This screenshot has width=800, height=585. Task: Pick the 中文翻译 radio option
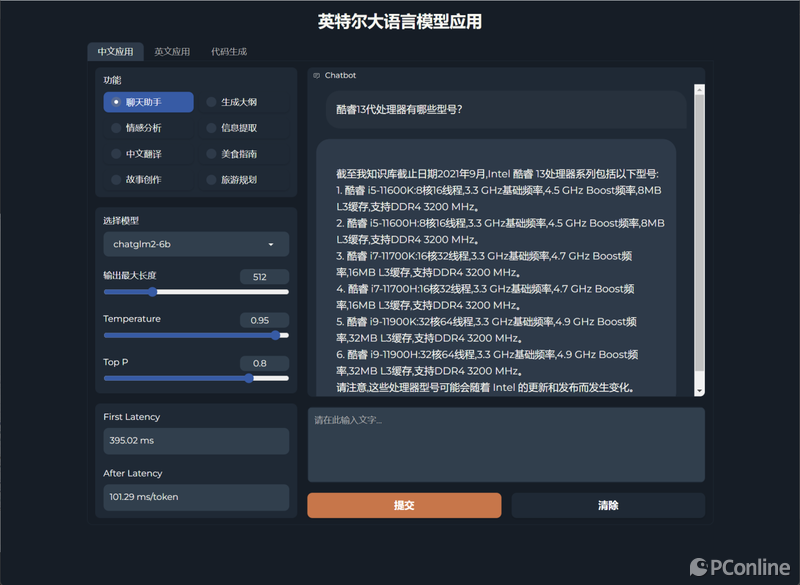[x=148, y=154]
